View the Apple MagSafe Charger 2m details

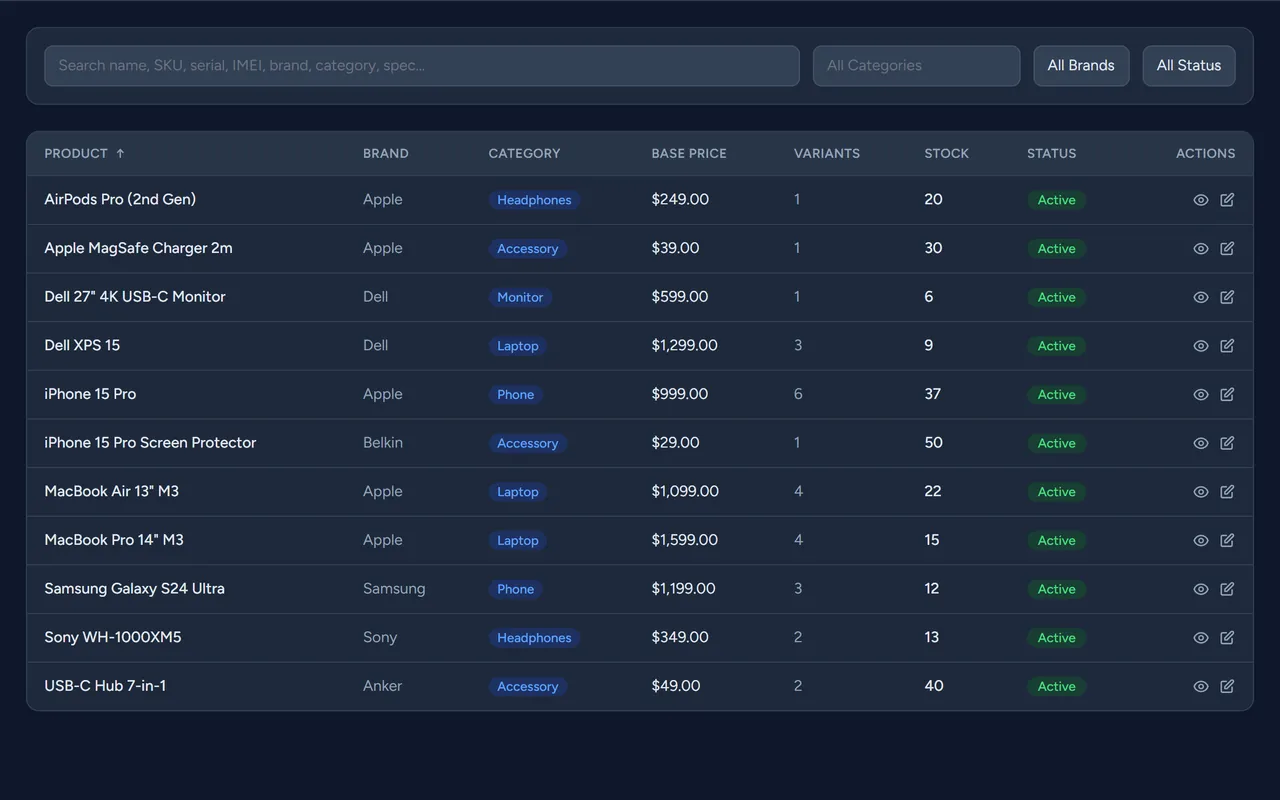point(1201,249)
